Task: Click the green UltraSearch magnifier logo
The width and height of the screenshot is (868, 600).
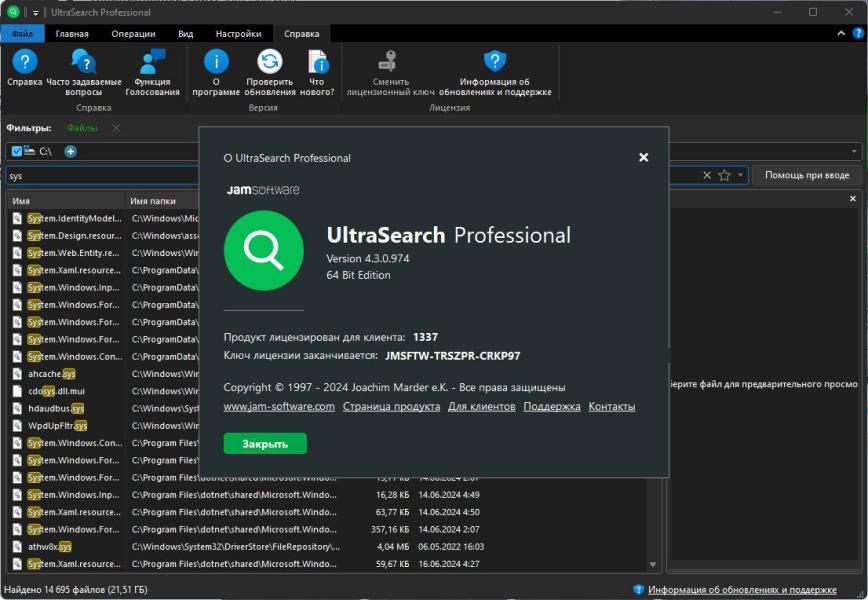Action: (x=264, y=250)
